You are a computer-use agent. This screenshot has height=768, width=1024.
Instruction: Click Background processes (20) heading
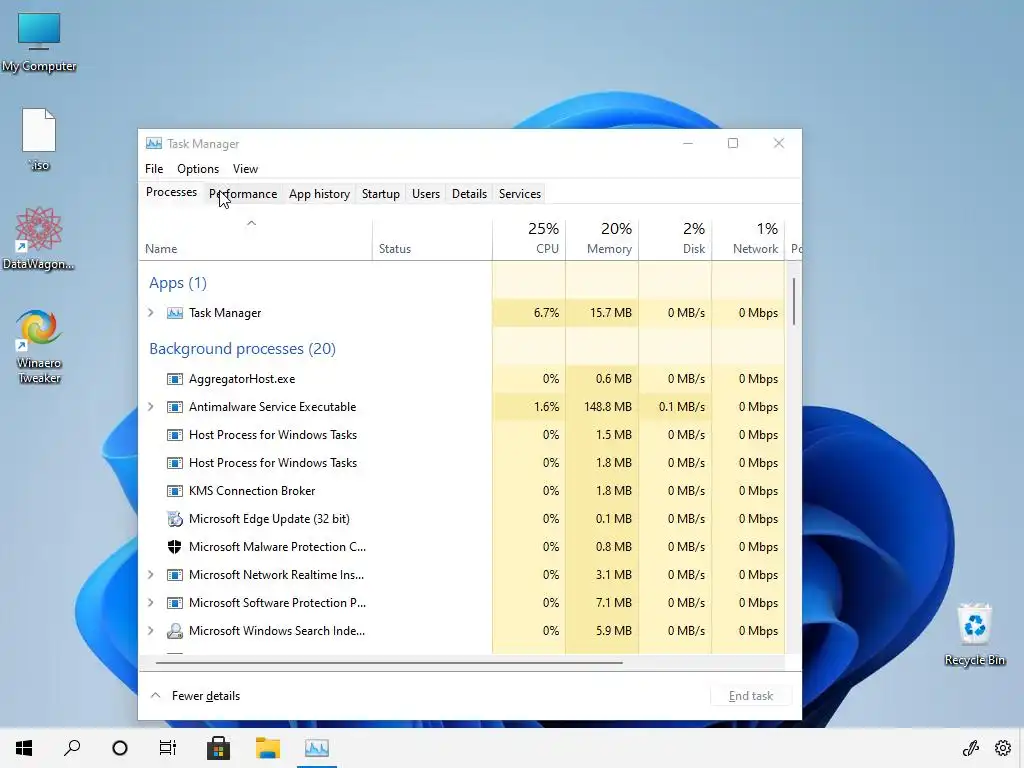tap(242, 349)
